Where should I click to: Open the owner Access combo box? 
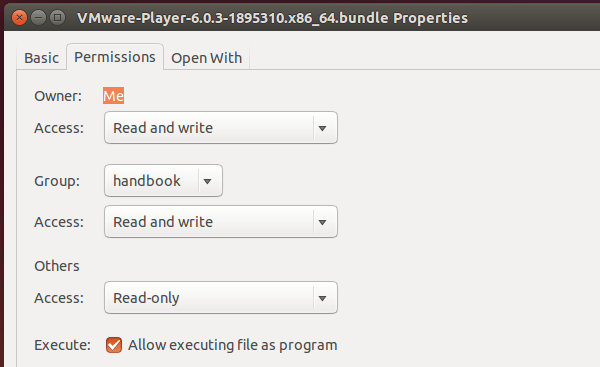tap(221, 128)
